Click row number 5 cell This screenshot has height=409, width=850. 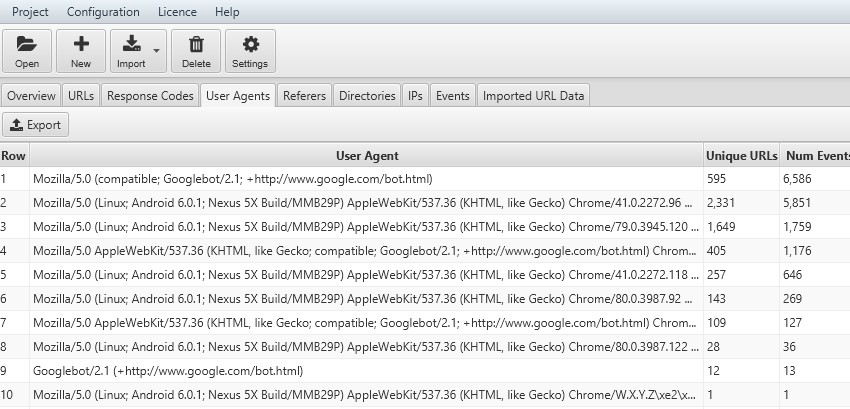(15, 274)
